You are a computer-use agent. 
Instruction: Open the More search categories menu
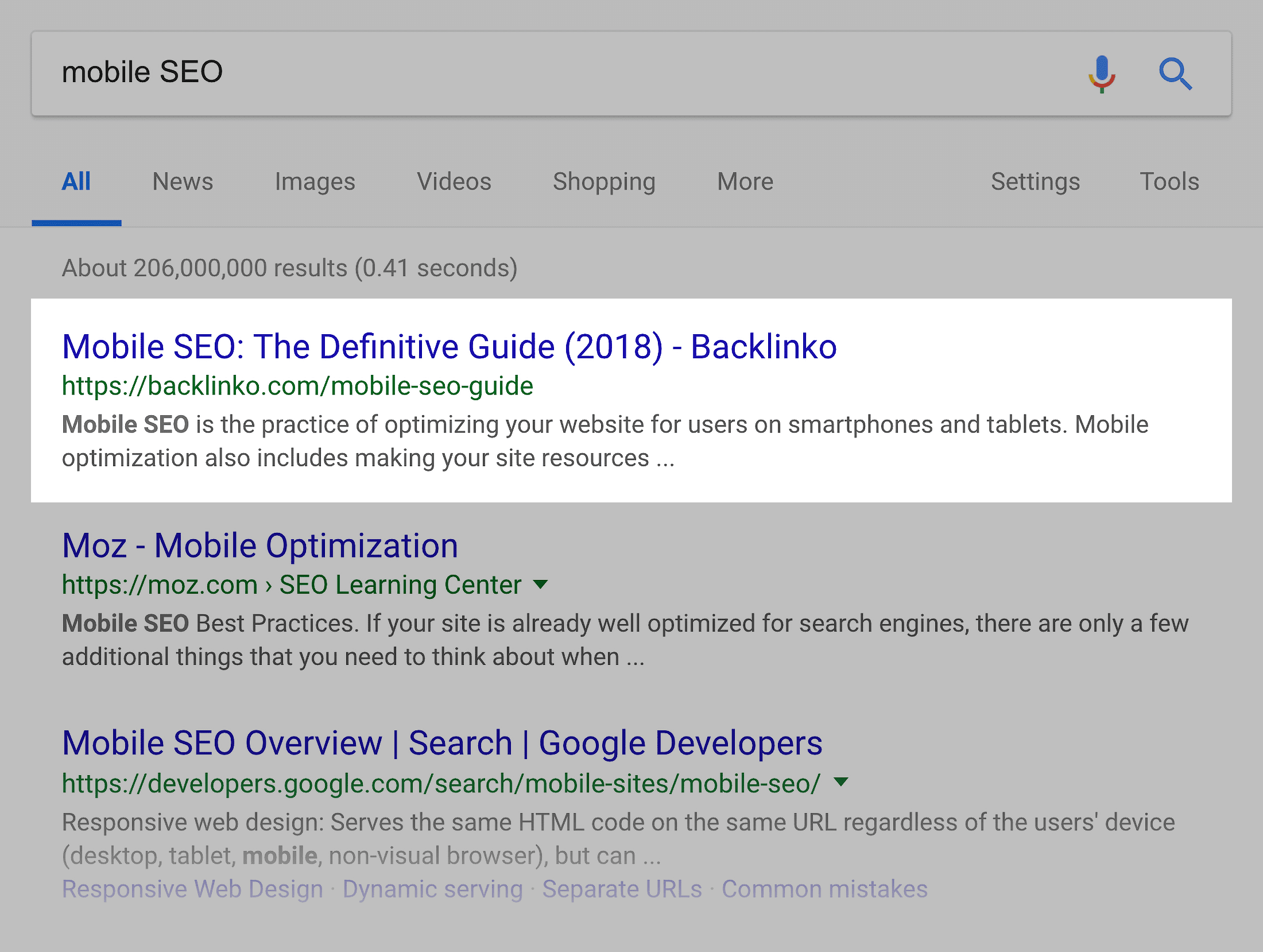pyautogui.click(x=746, y=182)
